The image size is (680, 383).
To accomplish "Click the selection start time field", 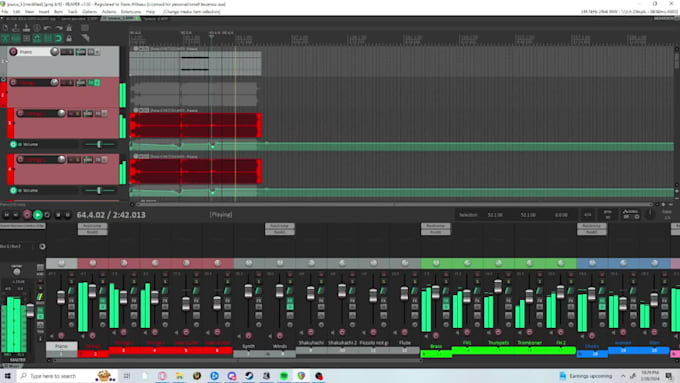I will coord(495,215).
